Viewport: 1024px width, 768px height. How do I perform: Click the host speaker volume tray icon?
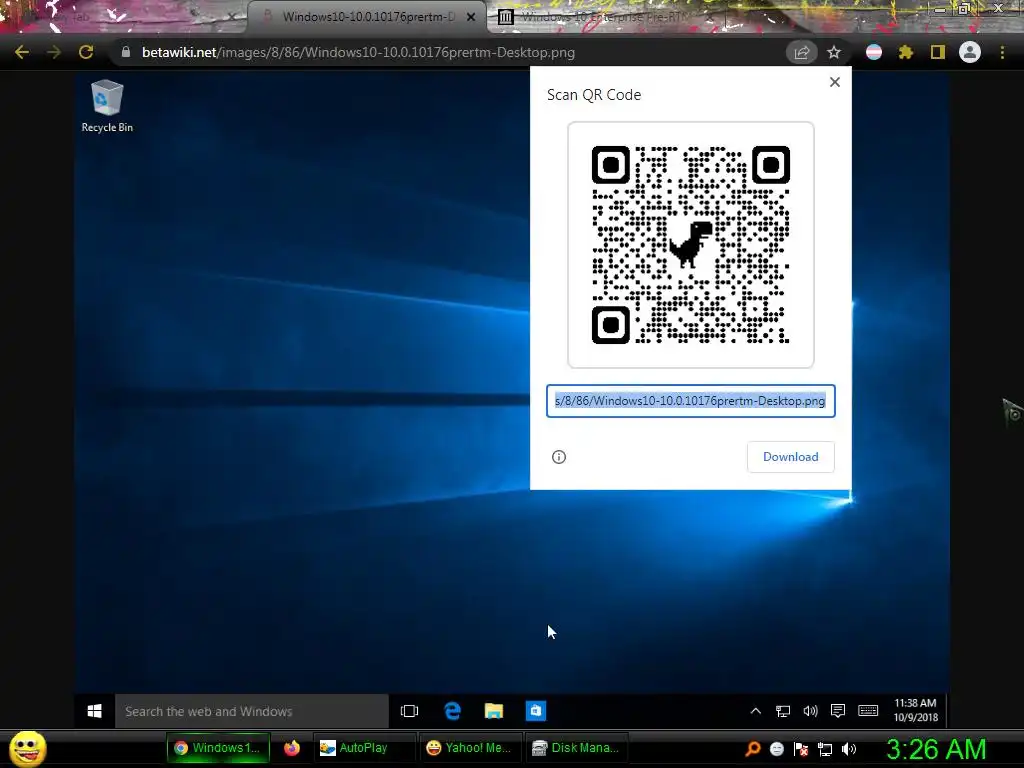pyautogui.click(x=849, y=749)
